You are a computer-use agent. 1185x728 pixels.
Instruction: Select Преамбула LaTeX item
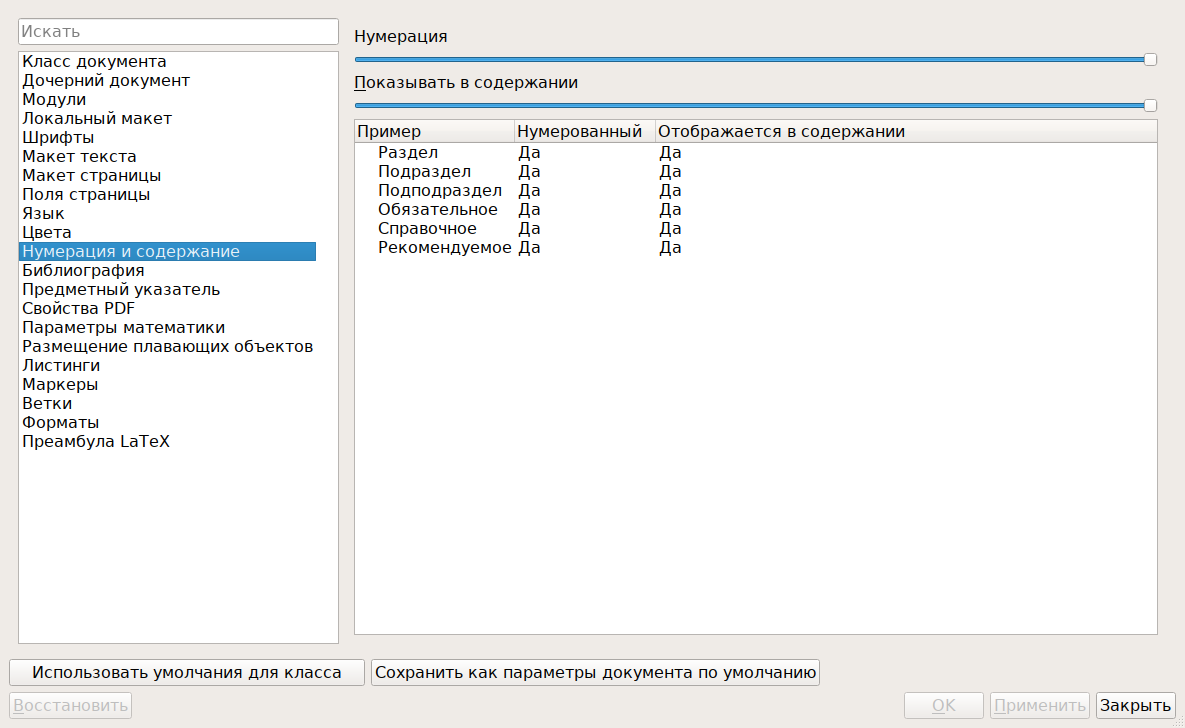click(x=167, y=441)
